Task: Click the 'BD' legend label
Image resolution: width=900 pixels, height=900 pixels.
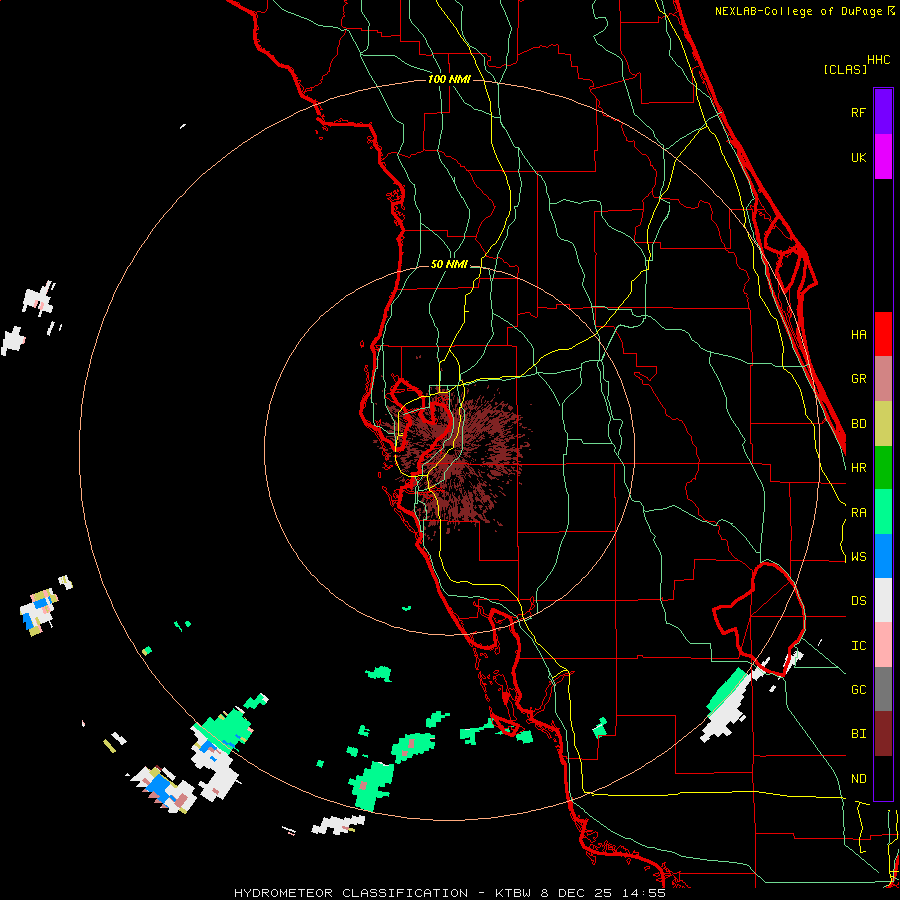Action: [858, 424]
